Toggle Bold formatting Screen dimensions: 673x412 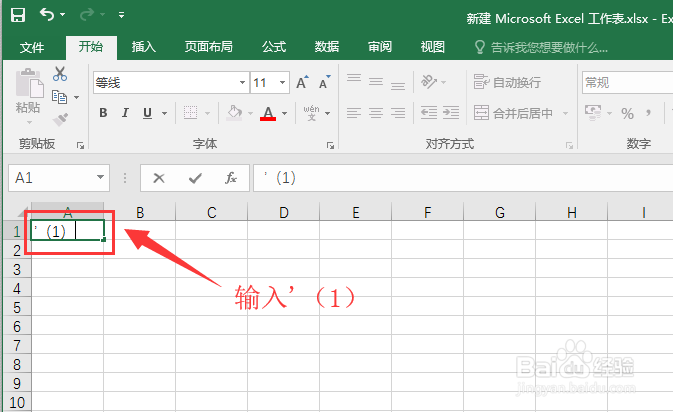pos(103,113)
